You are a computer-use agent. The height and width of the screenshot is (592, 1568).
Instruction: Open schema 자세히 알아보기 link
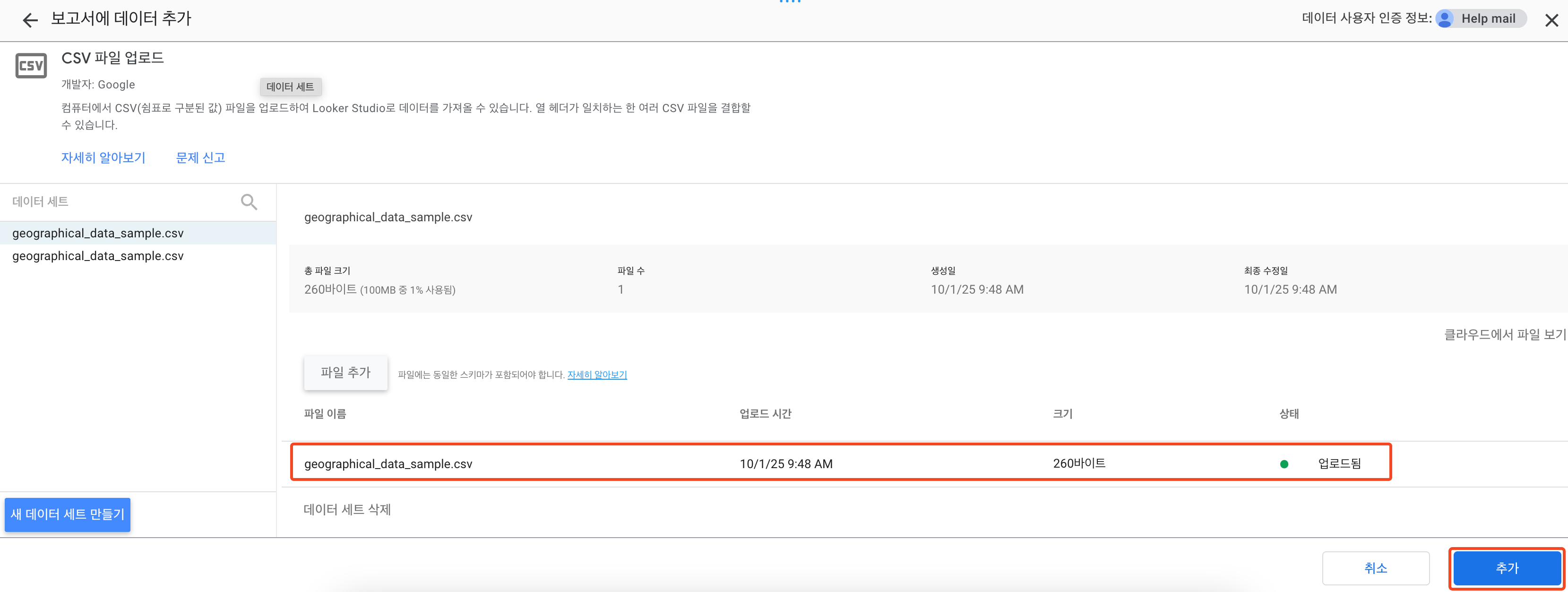click(596, 374)
